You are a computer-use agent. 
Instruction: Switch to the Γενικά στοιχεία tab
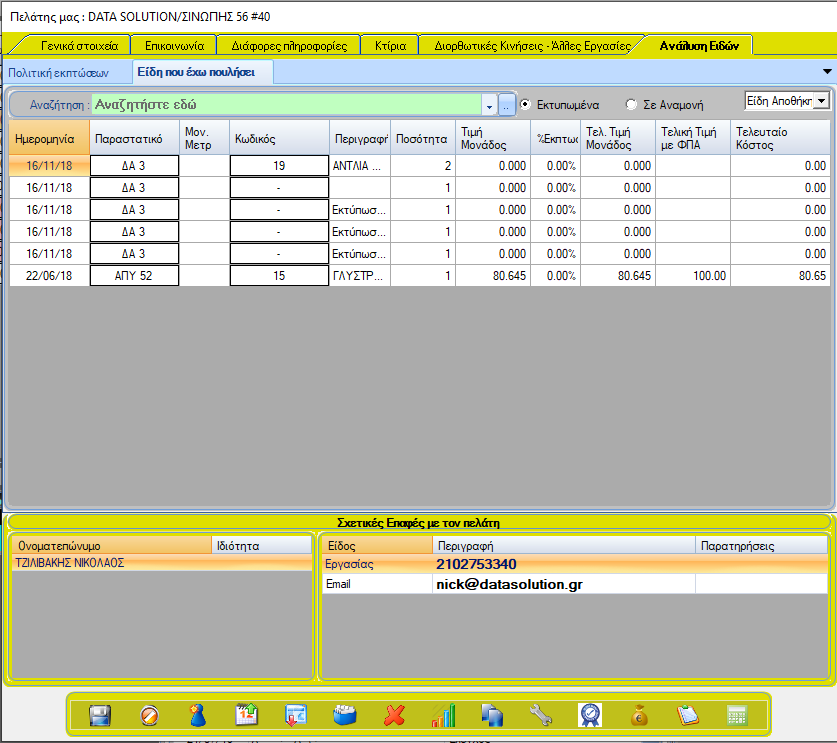click(80, 45)
